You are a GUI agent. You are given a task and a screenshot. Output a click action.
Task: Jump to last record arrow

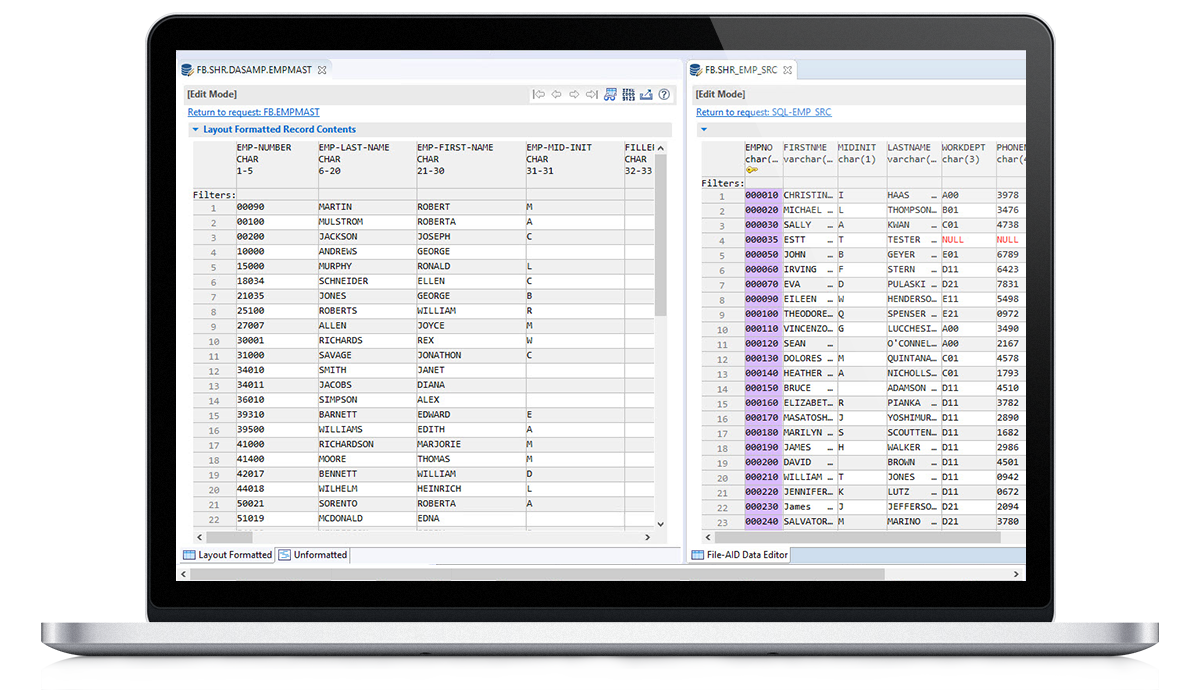(x=592, y=94)
